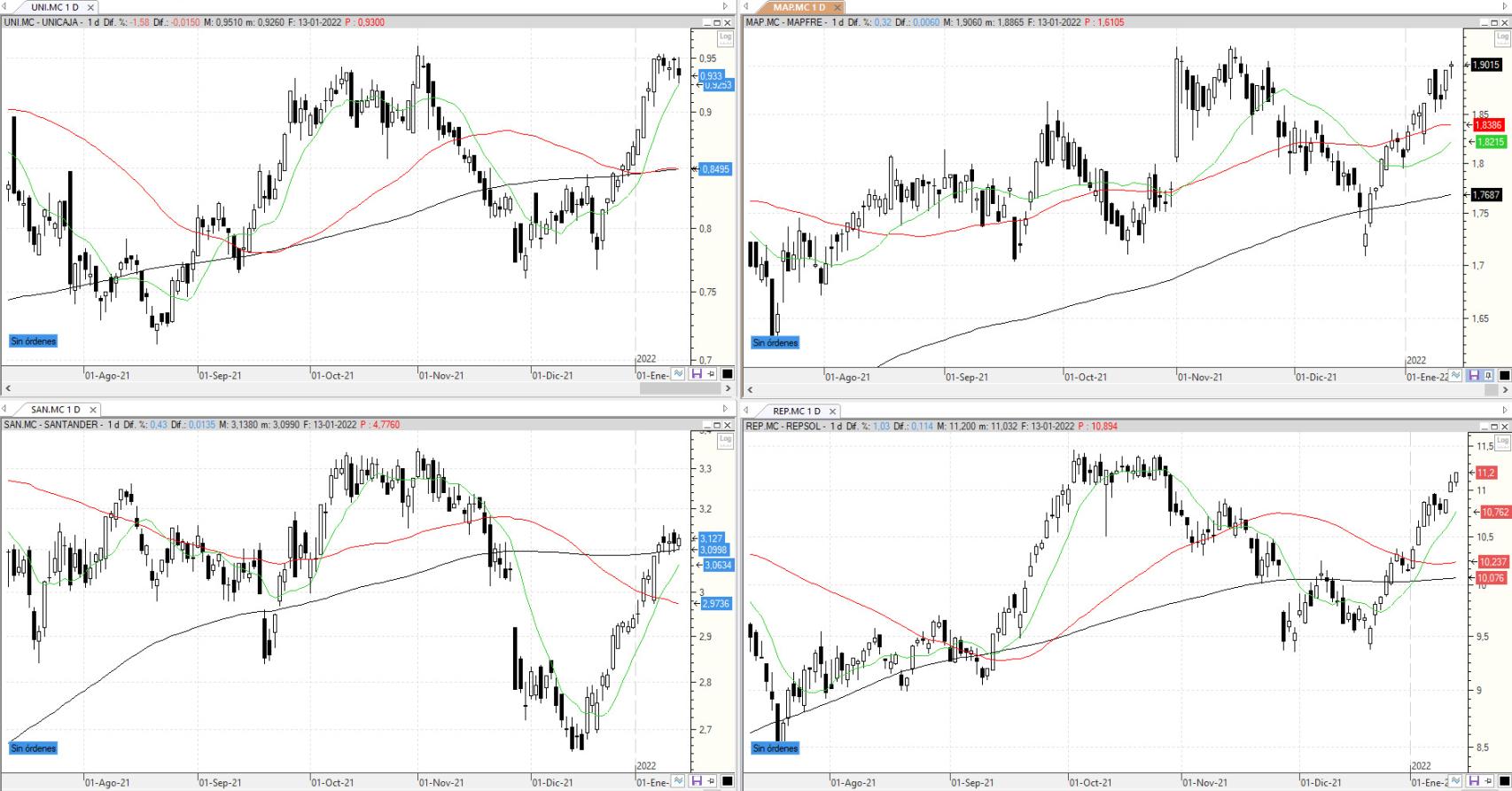This screenshot has width=1512, height=791.
Task: Click the purple save icon in UNICAJA chart
Action: tap(696, 374)
